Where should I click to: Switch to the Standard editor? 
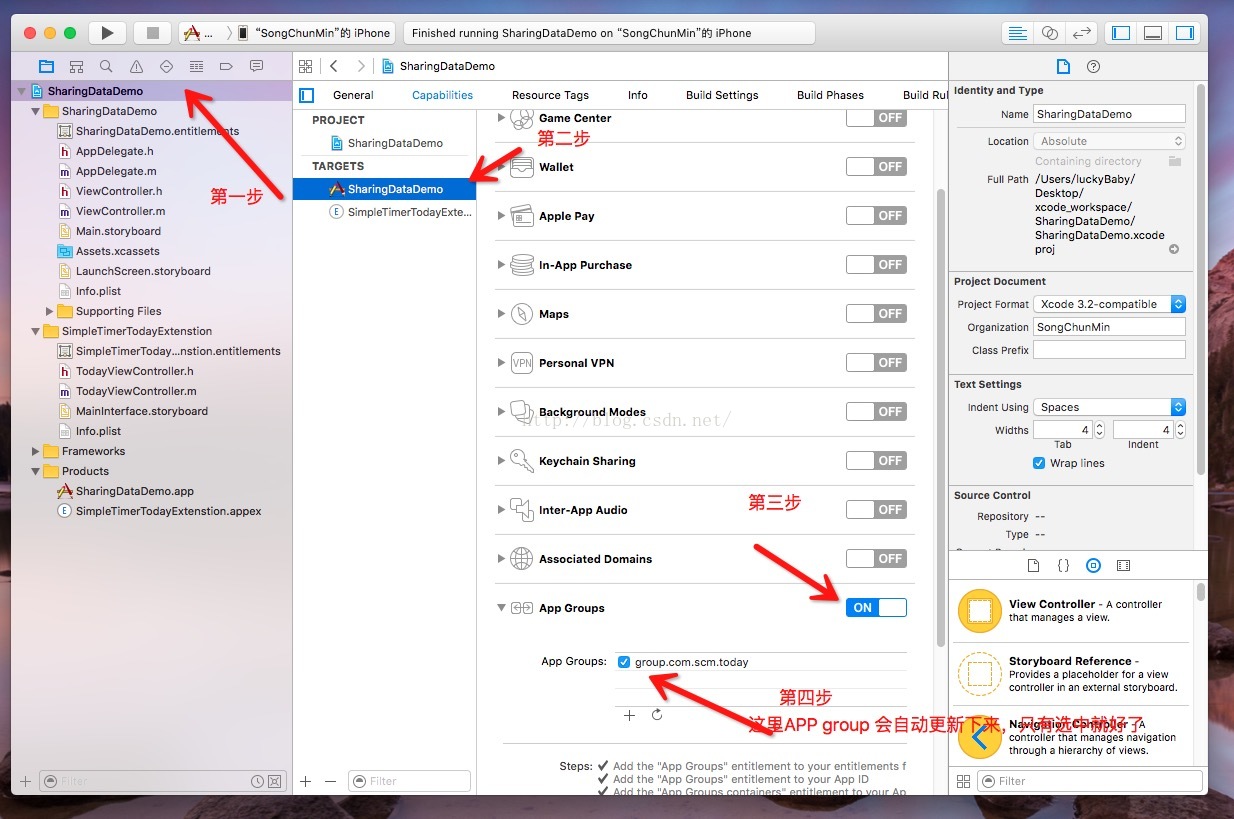[1018, 33]
